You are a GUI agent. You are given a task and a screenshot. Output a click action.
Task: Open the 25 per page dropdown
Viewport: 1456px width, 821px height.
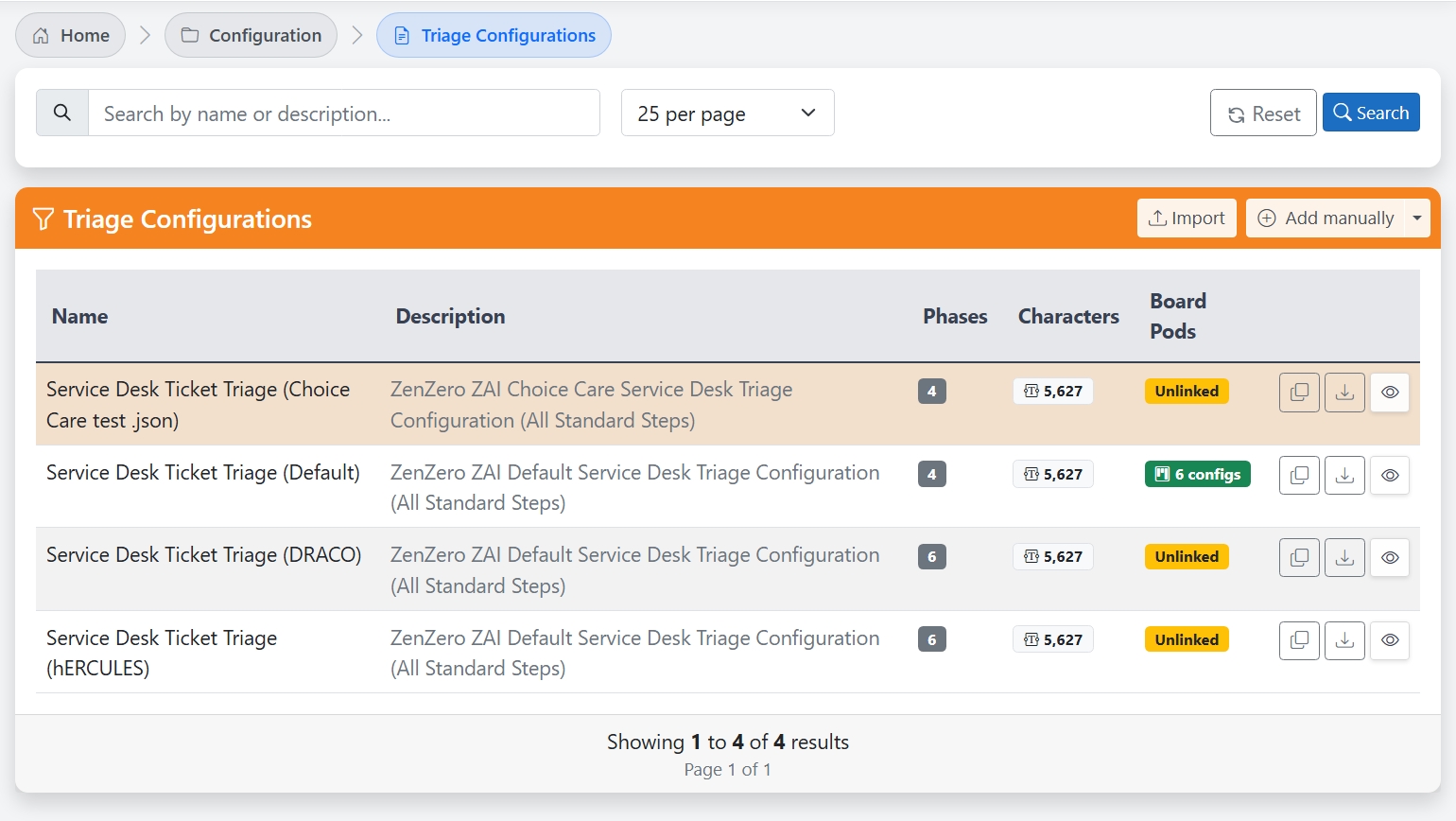coord(727,113)
